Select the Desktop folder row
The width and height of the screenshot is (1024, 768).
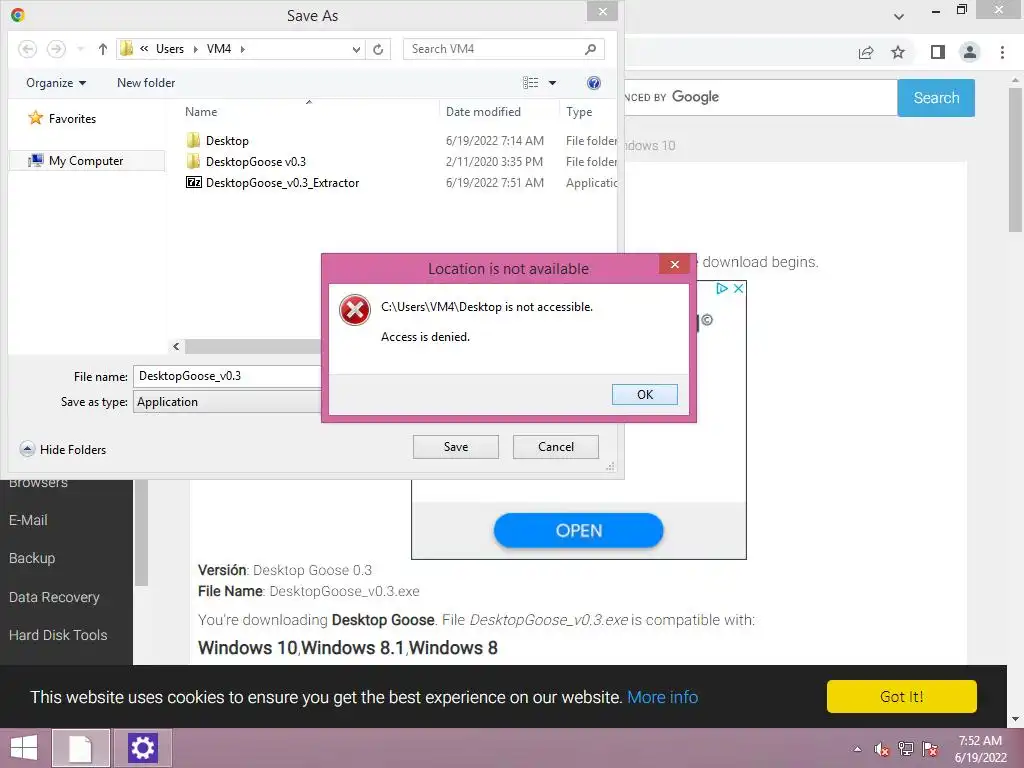tap(400, 140)
